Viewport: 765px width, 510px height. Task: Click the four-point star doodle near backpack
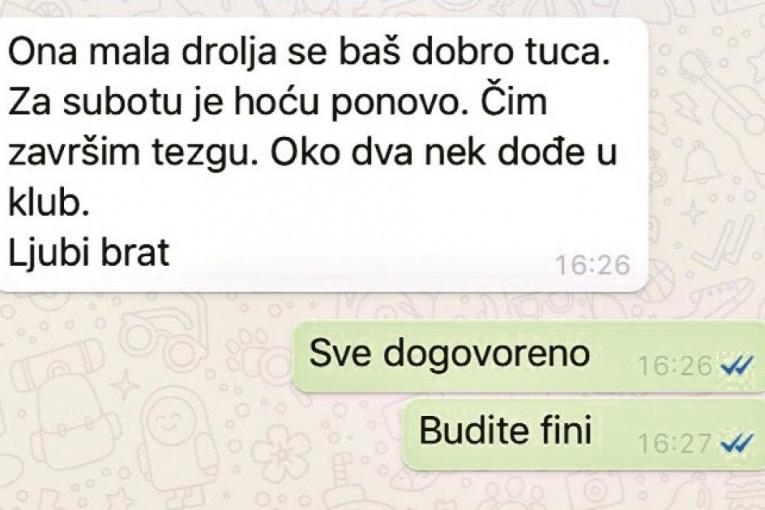click(x=128, y=386)
